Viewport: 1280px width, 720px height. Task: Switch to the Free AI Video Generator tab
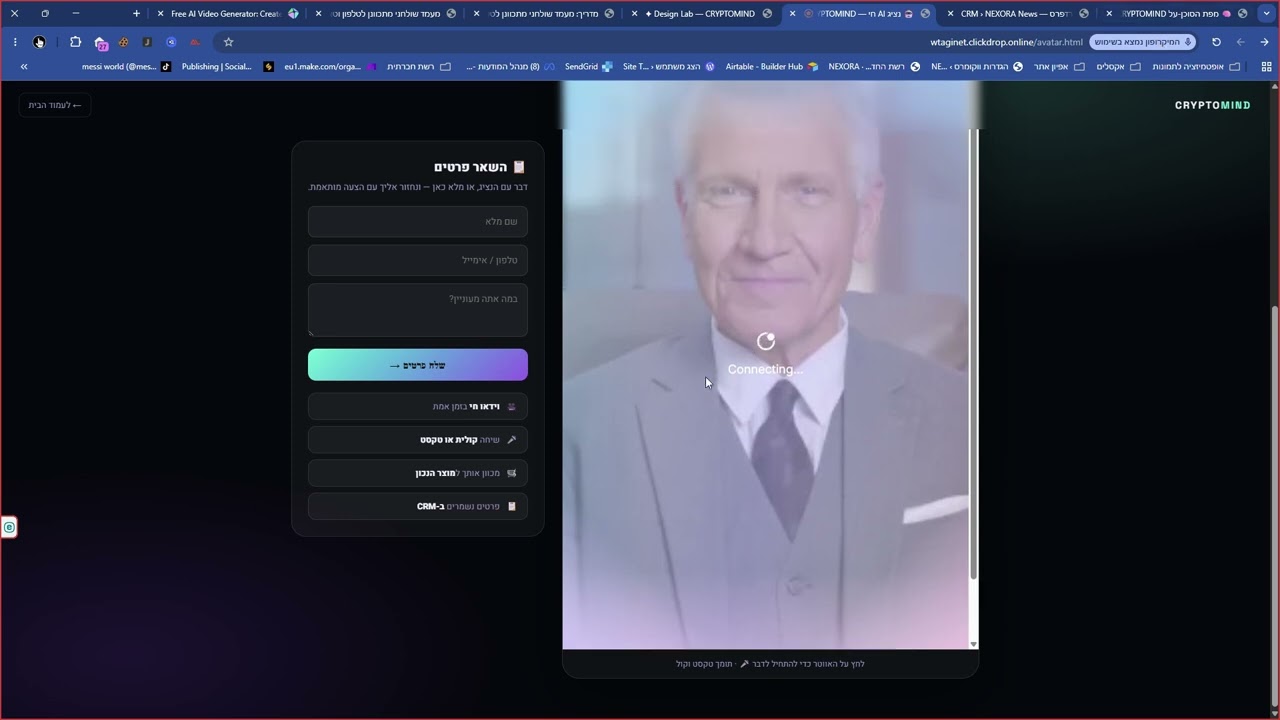pyautogui.click(x=227, y=14)
